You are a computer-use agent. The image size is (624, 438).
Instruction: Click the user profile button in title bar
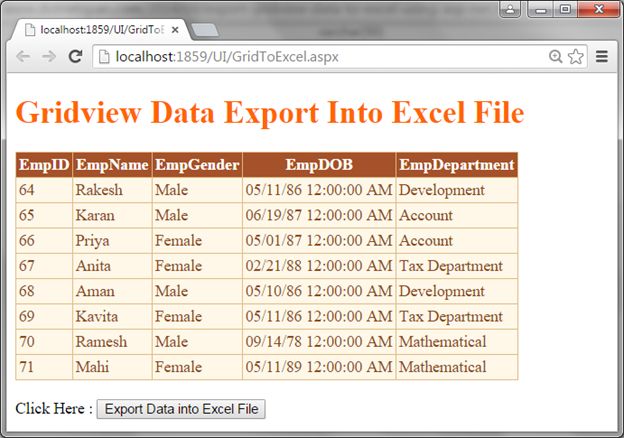pos(510,10)
